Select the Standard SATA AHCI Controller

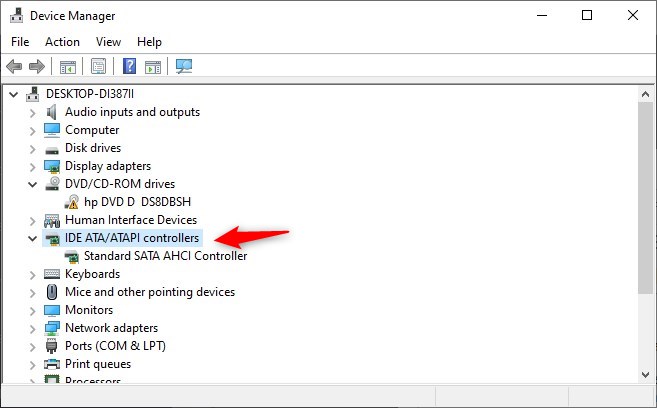coord(165,256)
